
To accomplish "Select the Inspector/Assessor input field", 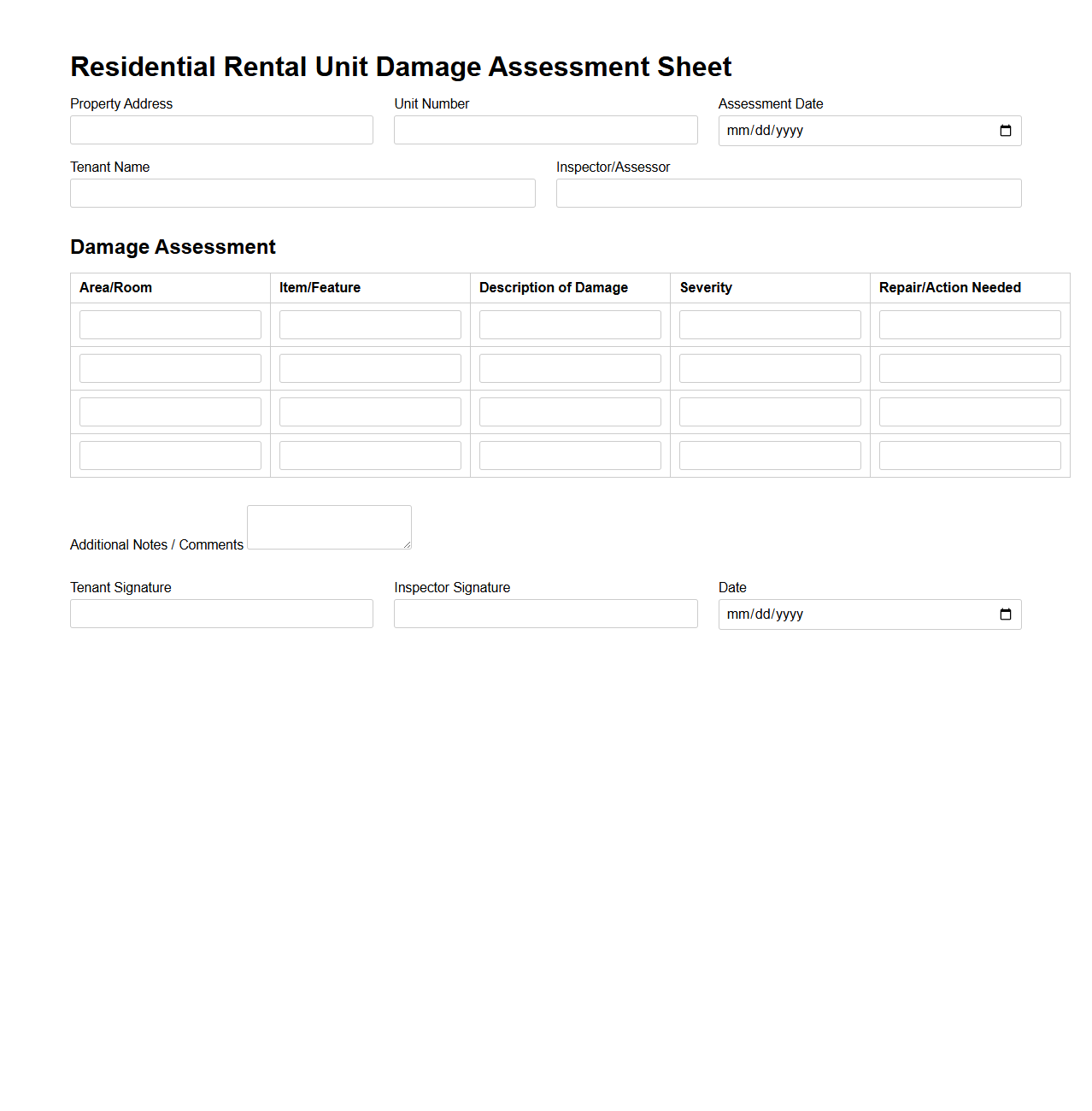I will (x=789, y=193).
